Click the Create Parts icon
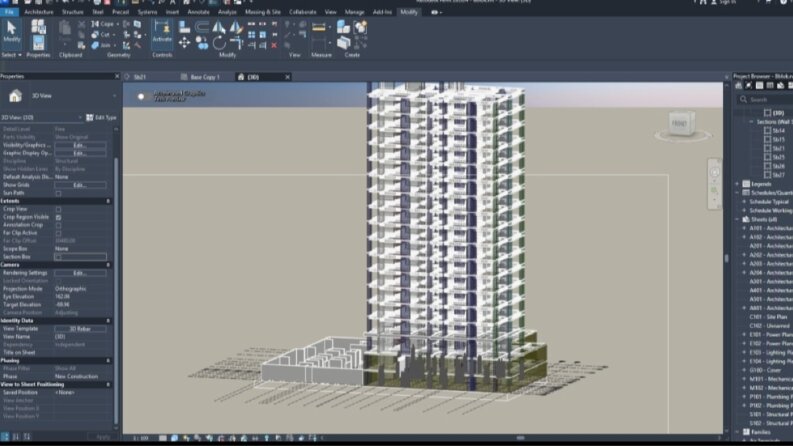Image resolution: width=793 pixels, height=446 pixels. tap(343, 42)
